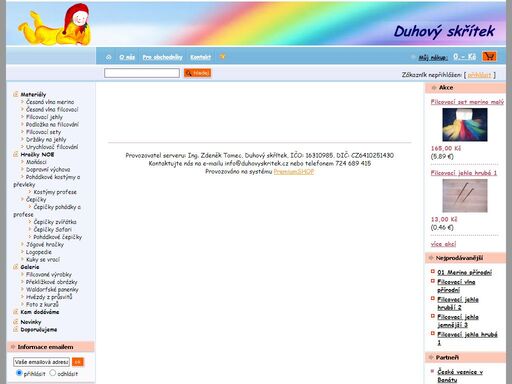
Task: Click the home icon in navigation bar
Action: [x=108, y=57]
